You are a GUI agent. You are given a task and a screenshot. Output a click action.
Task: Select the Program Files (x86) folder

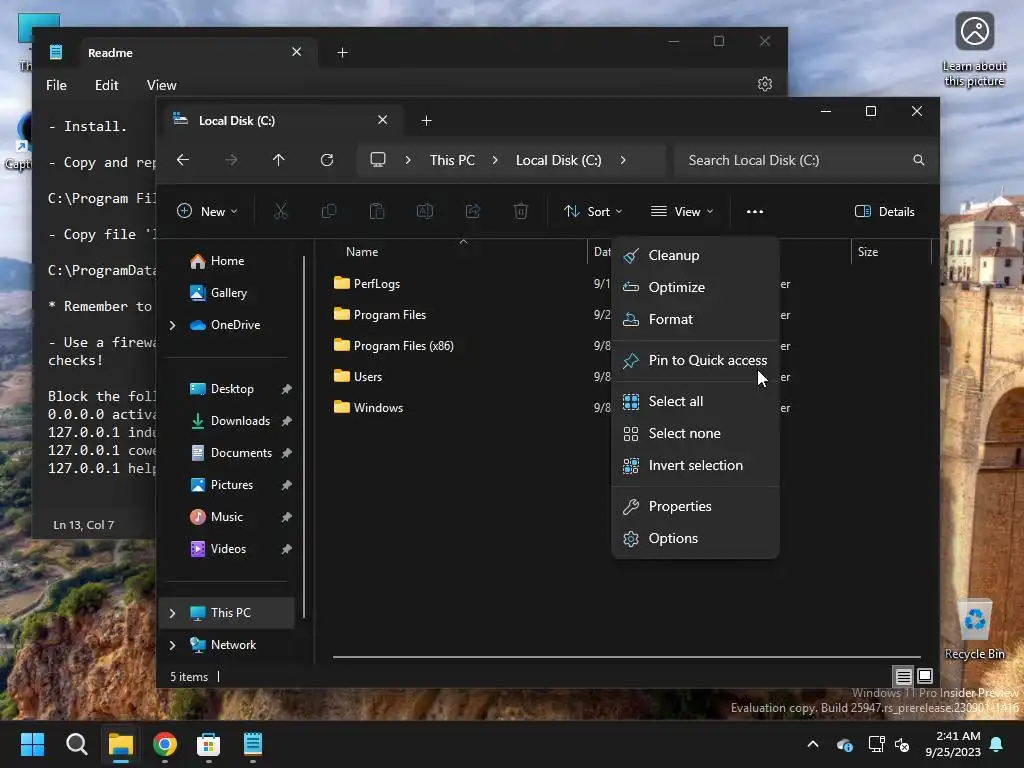pyautogui.click(x=394, y=346)
